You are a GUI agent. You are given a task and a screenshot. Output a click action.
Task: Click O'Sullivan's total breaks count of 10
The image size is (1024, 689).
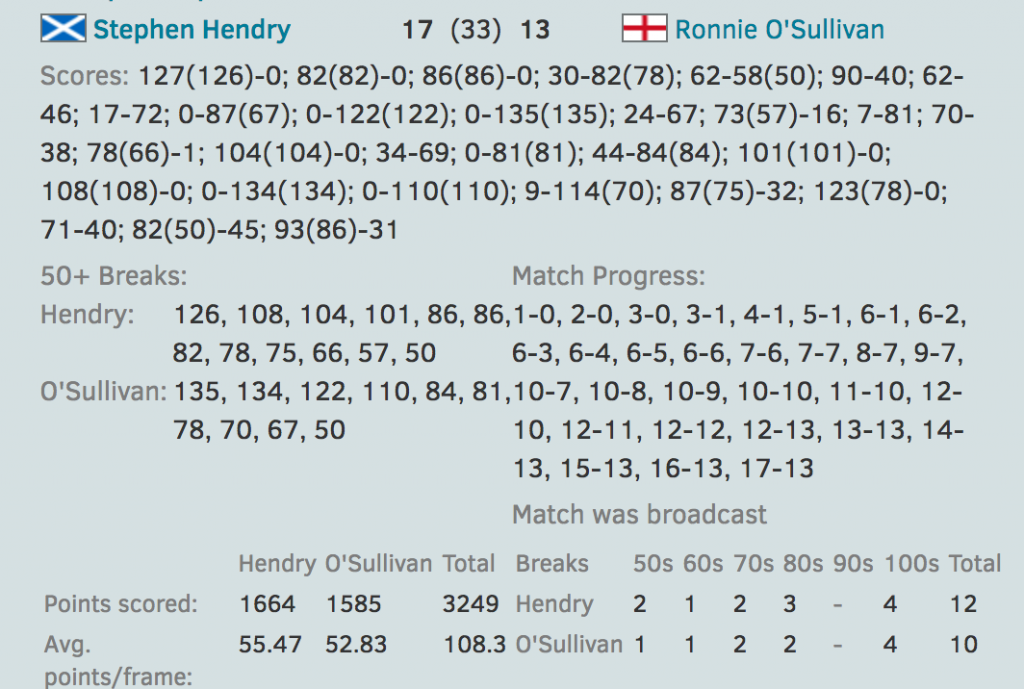(963, 645)
